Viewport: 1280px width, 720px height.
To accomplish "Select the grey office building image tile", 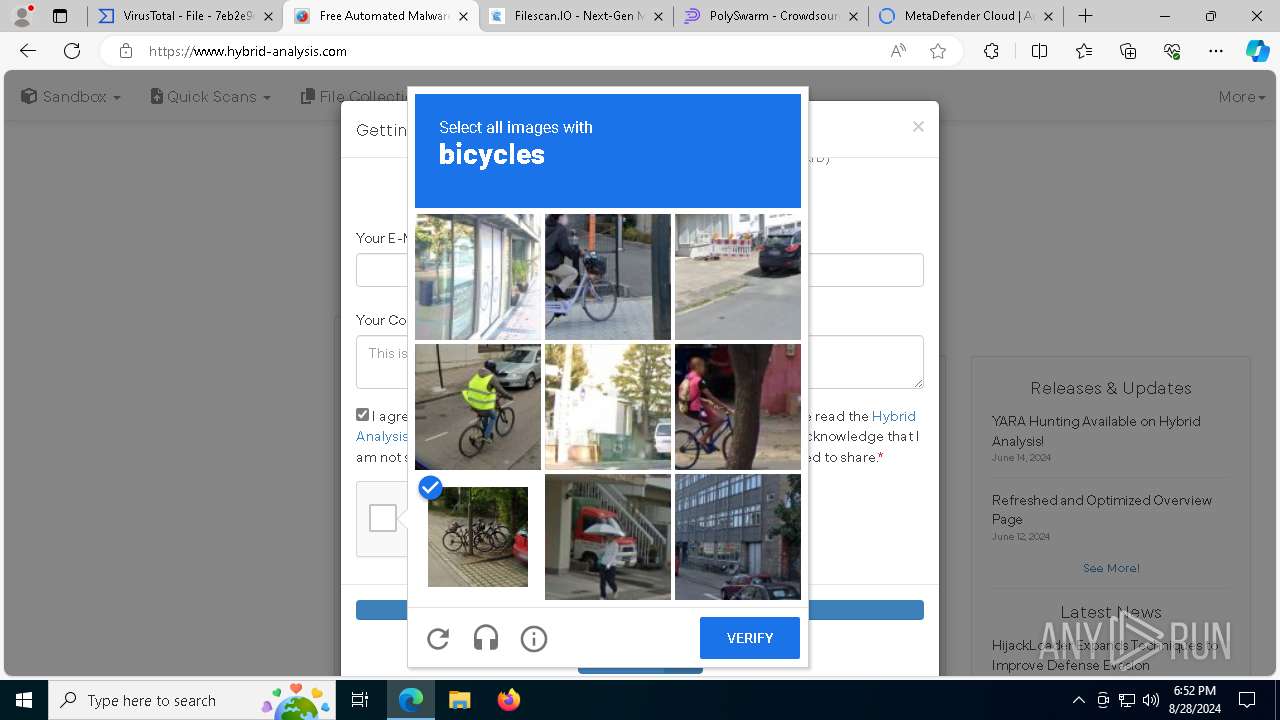I will point(738,537).
